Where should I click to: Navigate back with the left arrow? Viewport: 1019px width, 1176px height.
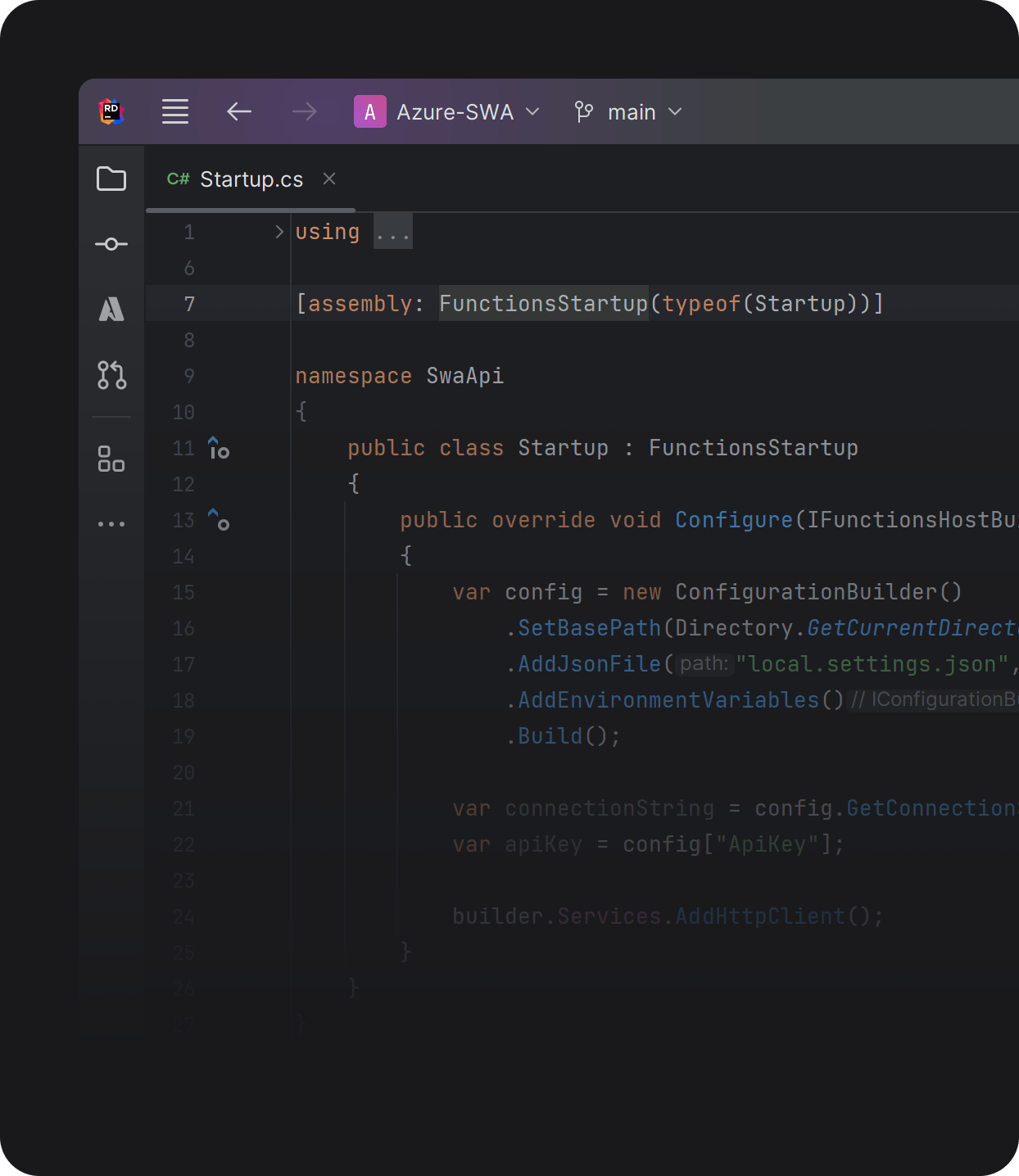tap(239, 111)
